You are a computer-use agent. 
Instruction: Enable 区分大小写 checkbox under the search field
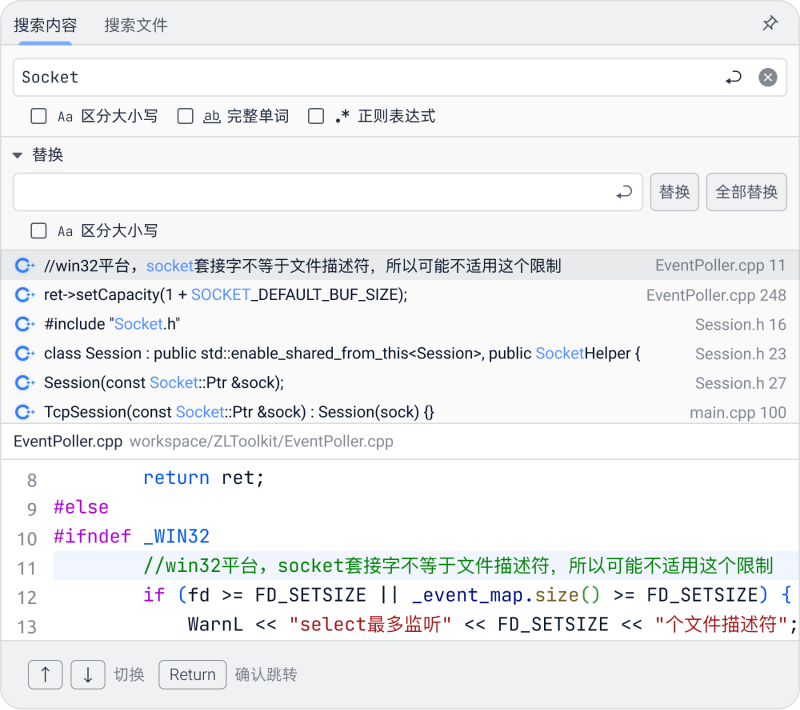click(39, 116)
